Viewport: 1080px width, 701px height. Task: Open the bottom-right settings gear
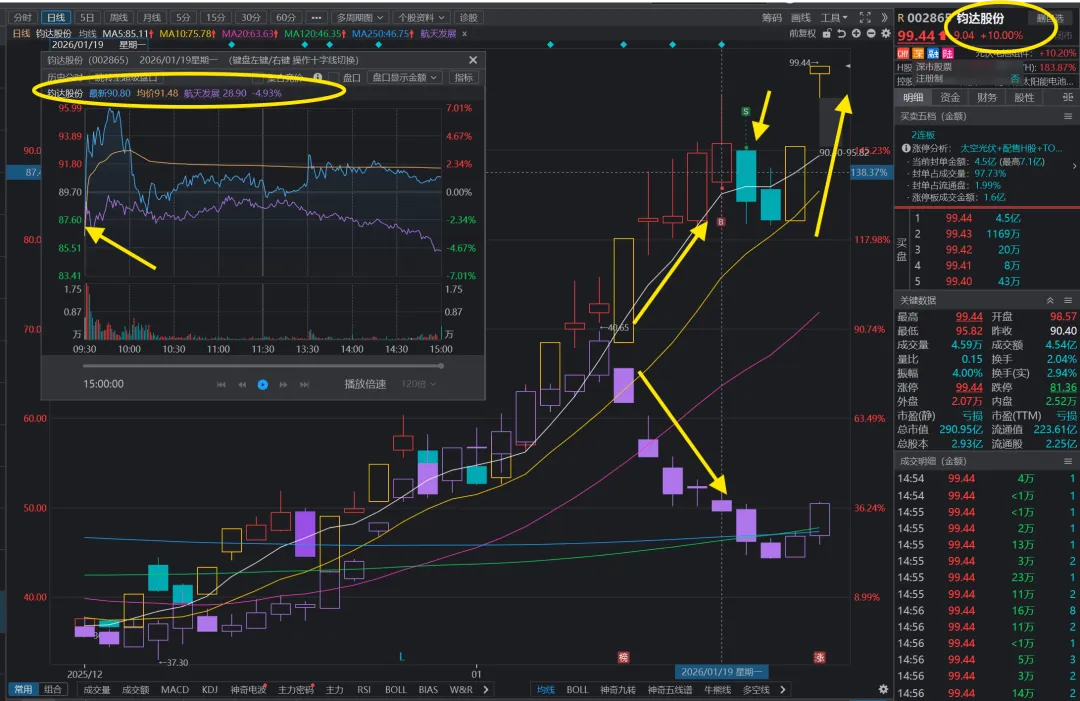click(883, 689)
